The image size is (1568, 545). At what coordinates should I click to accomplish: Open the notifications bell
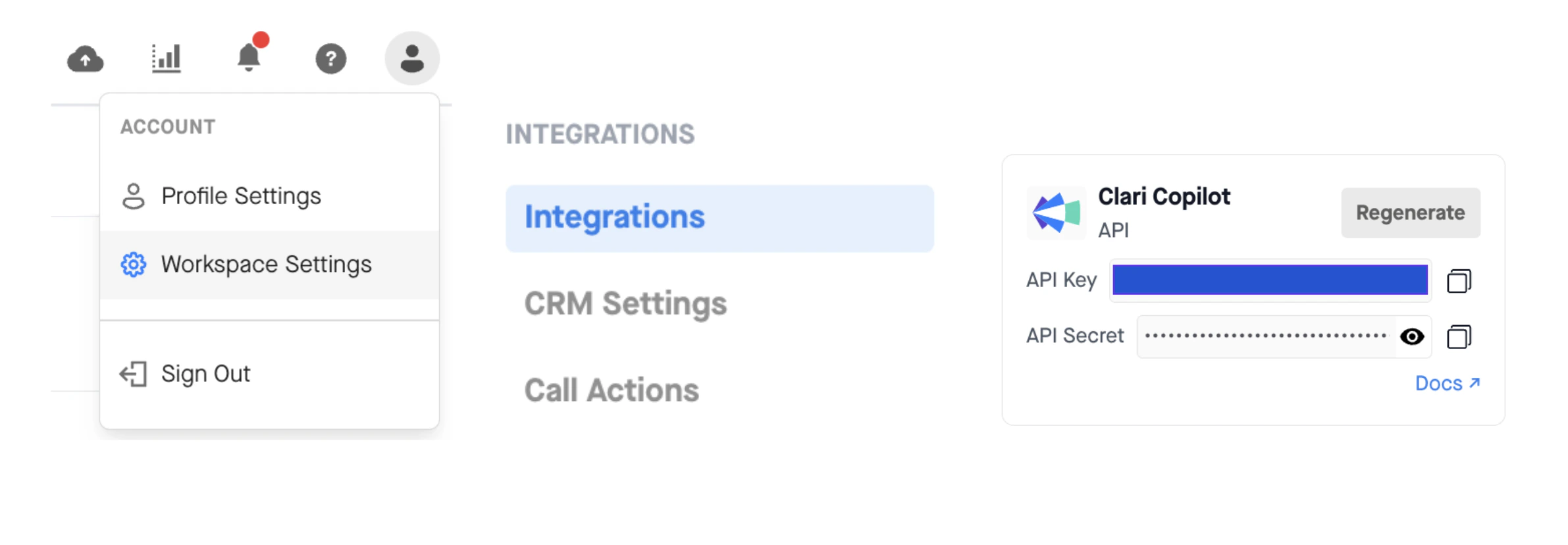tap(249, 57)
